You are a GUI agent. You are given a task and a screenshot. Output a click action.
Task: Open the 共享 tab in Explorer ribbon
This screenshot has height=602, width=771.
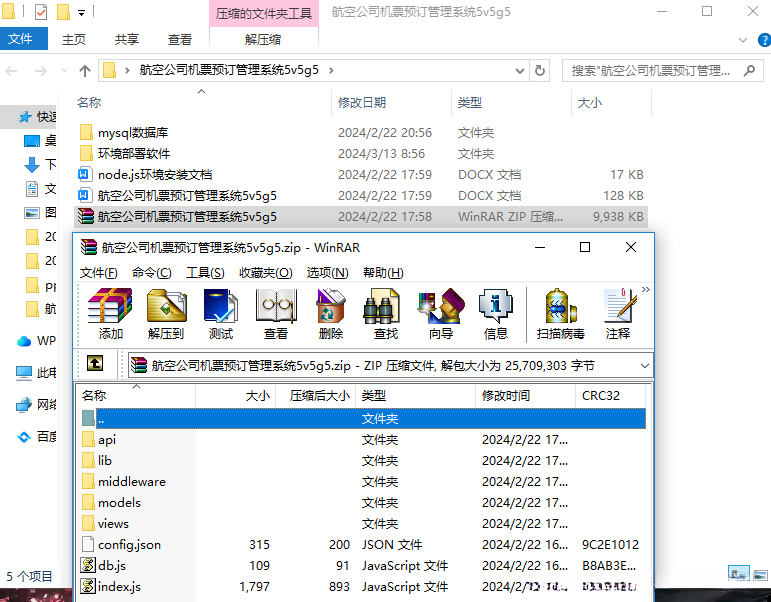127,39
